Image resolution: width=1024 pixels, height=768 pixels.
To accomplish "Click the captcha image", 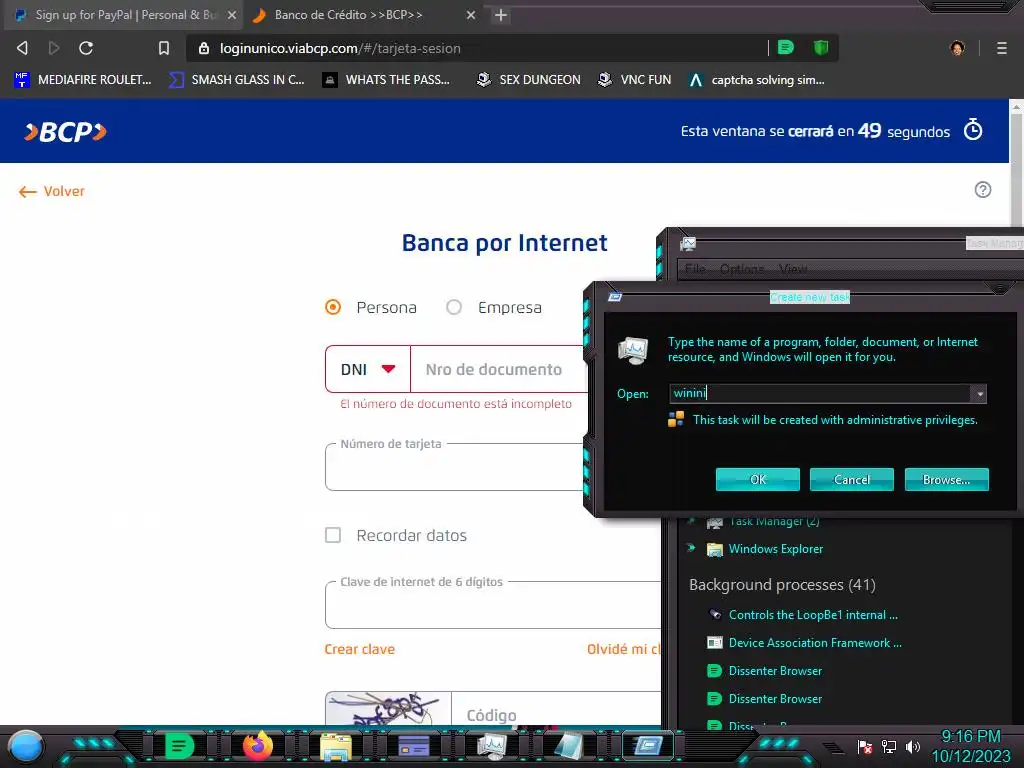I will 388,709.
